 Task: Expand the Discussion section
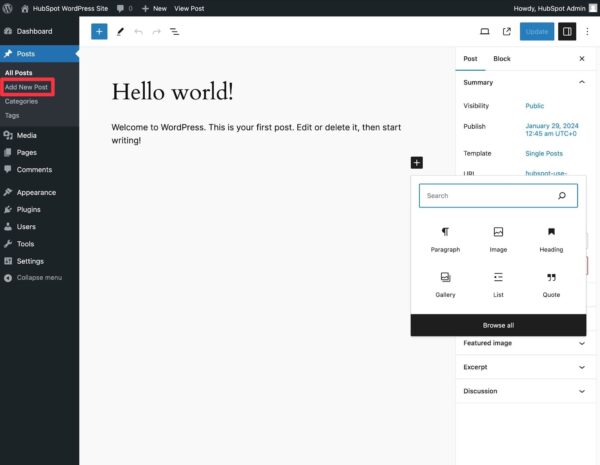tap(582, 391)
